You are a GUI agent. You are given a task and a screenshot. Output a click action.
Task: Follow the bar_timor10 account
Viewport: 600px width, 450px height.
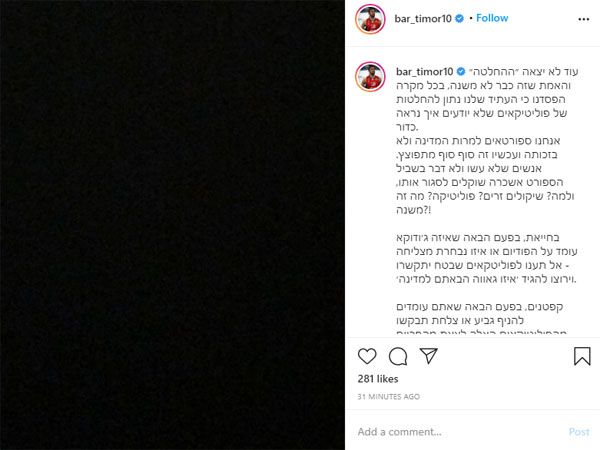pos(492,18)
